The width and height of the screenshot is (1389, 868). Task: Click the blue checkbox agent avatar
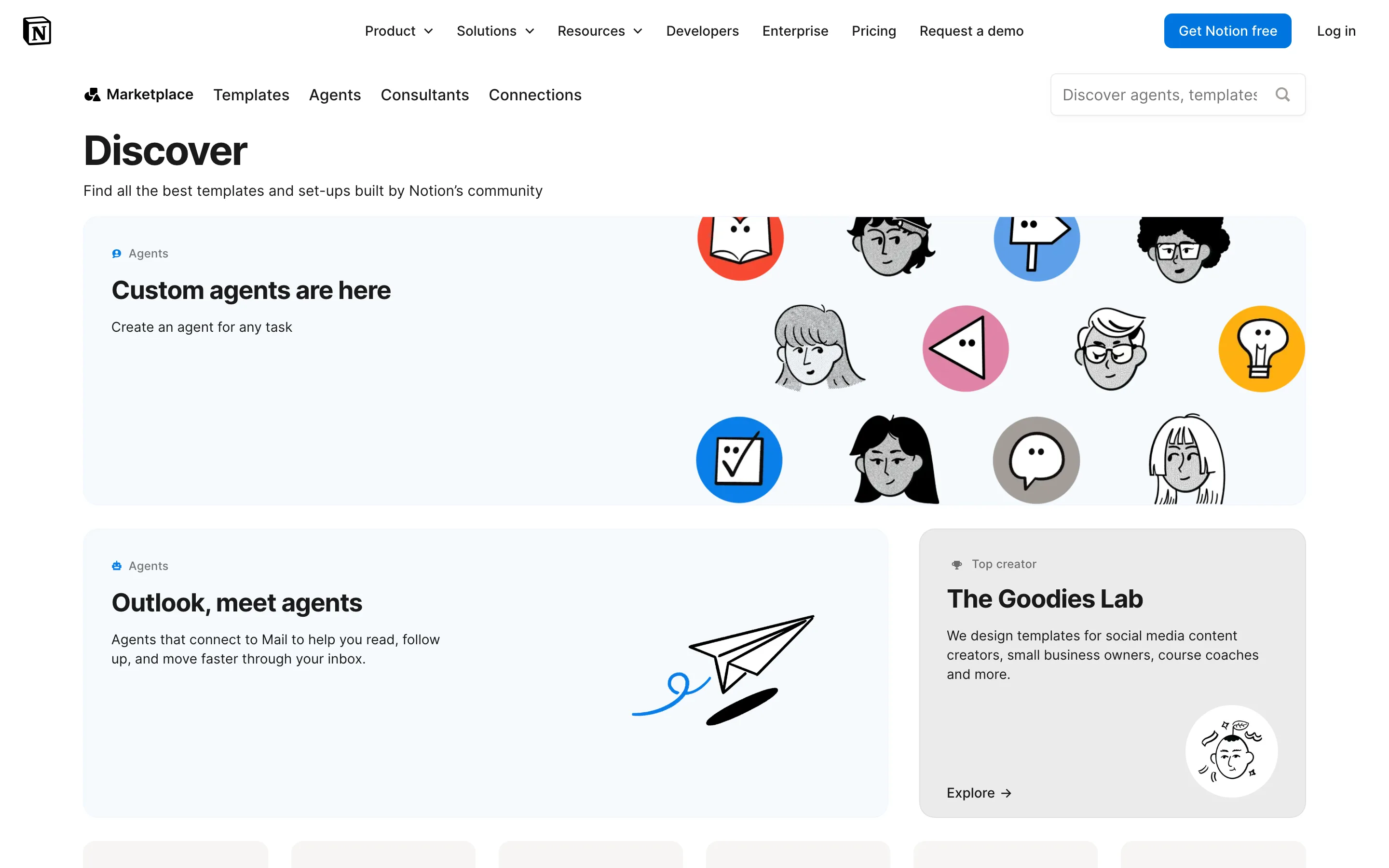[x=739, y=459]
